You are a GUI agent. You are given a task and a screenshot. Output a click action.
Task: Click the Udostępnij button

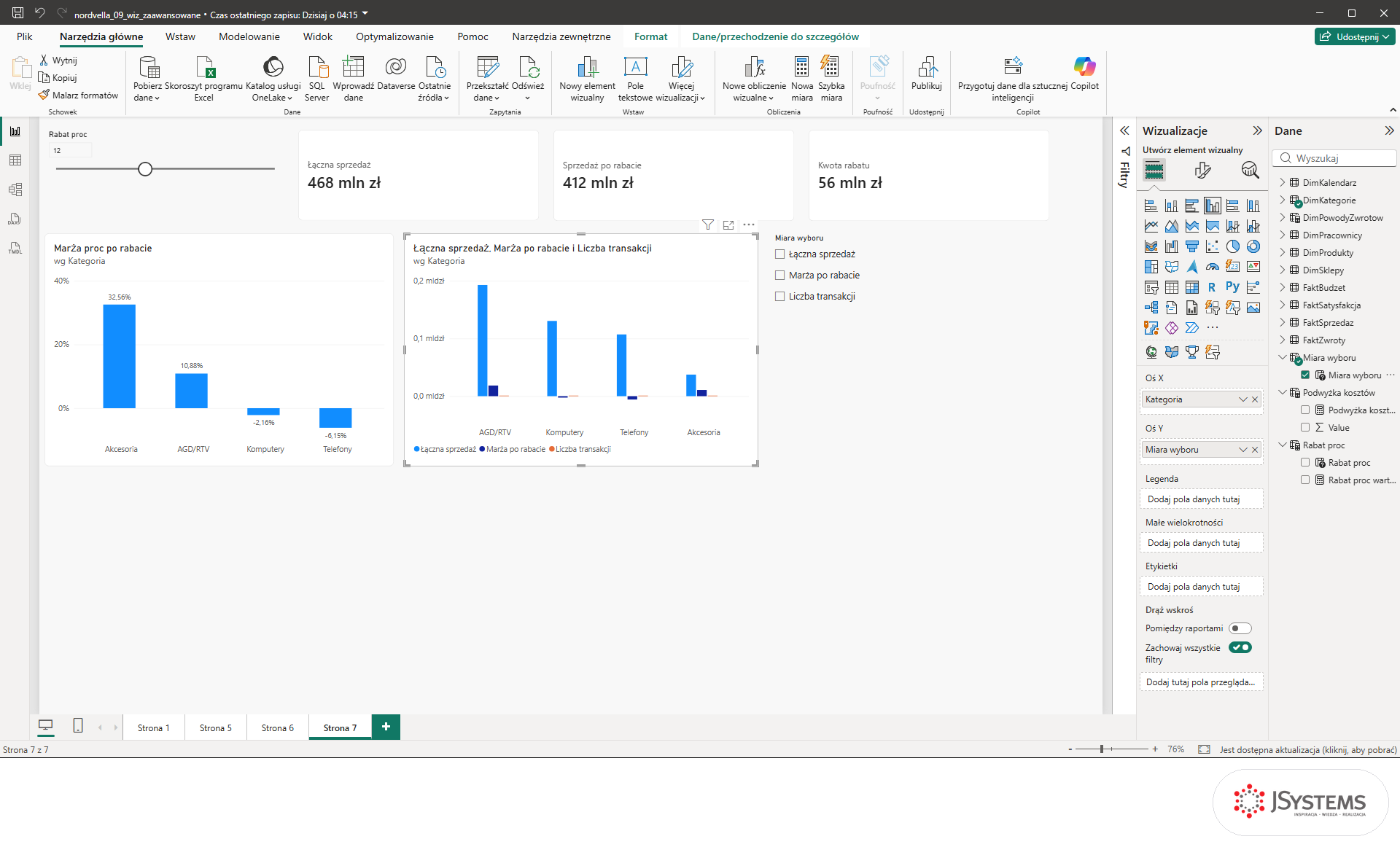pos(1355,36)
